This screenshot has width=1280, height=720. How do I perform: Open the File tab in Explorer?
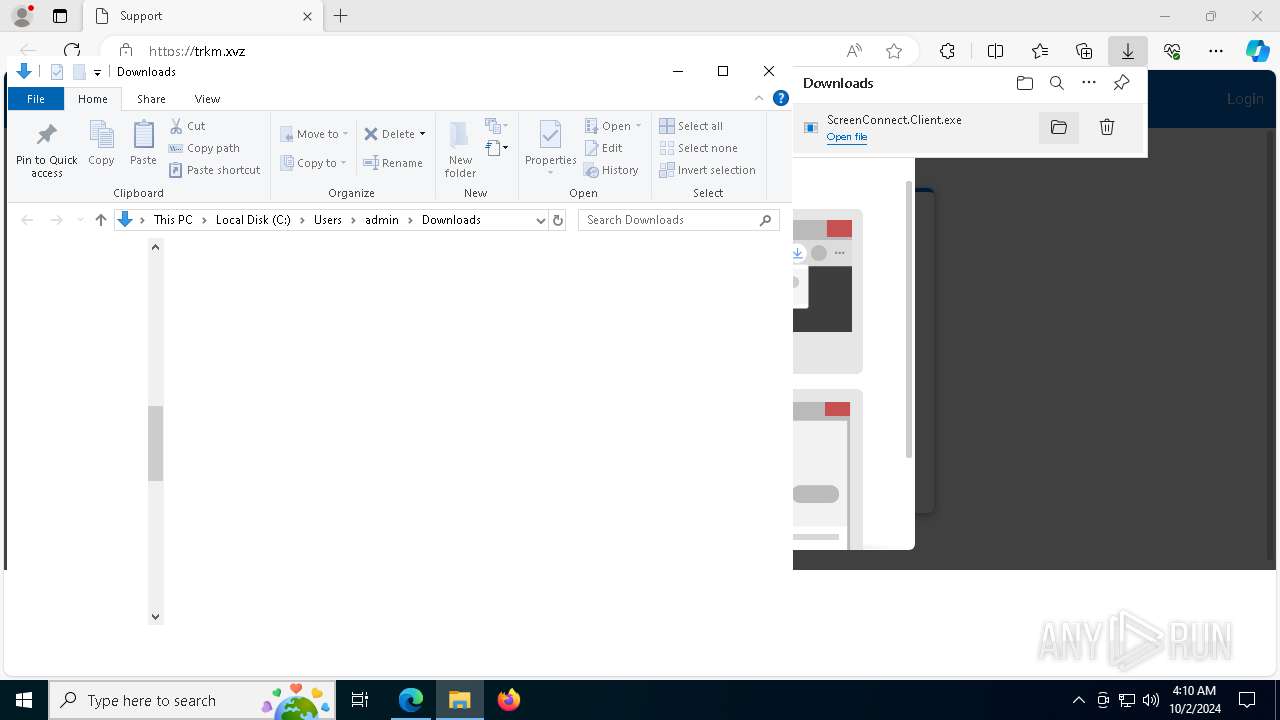[x=36, y=99]
